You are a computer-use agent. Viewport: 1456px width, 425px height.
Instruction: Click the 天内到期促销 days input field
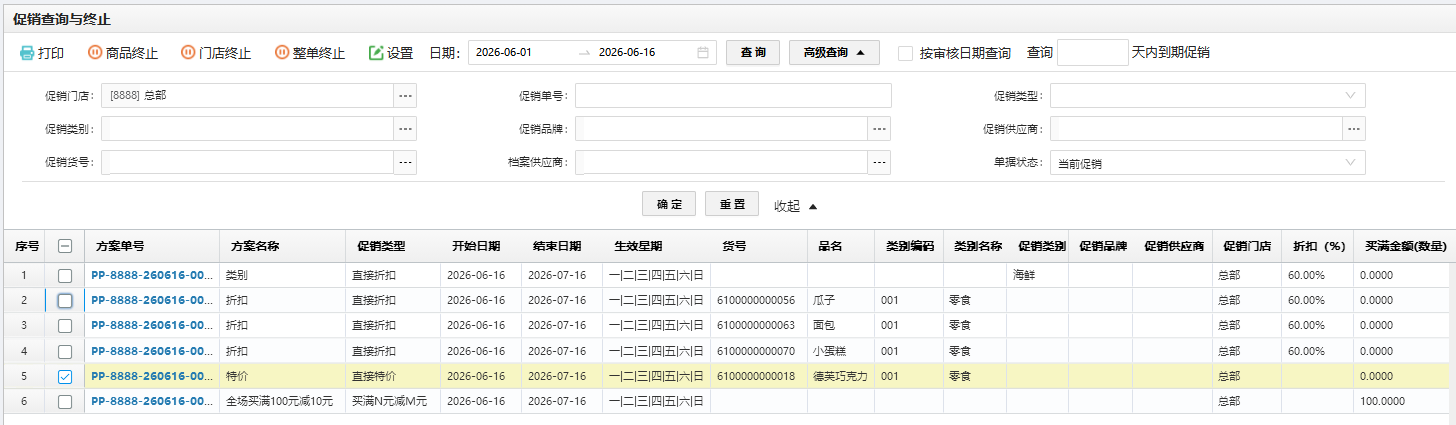coord(1092,52)
